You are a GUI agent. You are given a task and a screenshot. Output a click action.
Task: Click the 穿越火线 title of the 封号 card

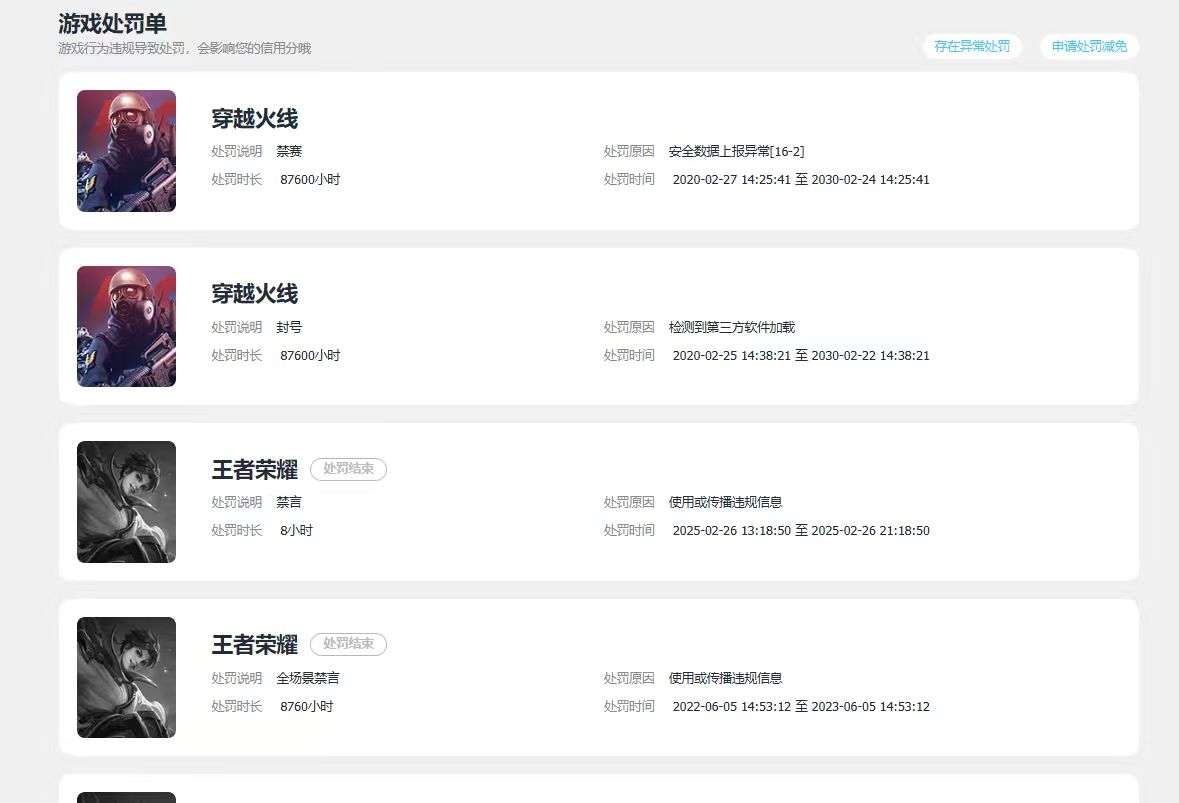(254, 294)
